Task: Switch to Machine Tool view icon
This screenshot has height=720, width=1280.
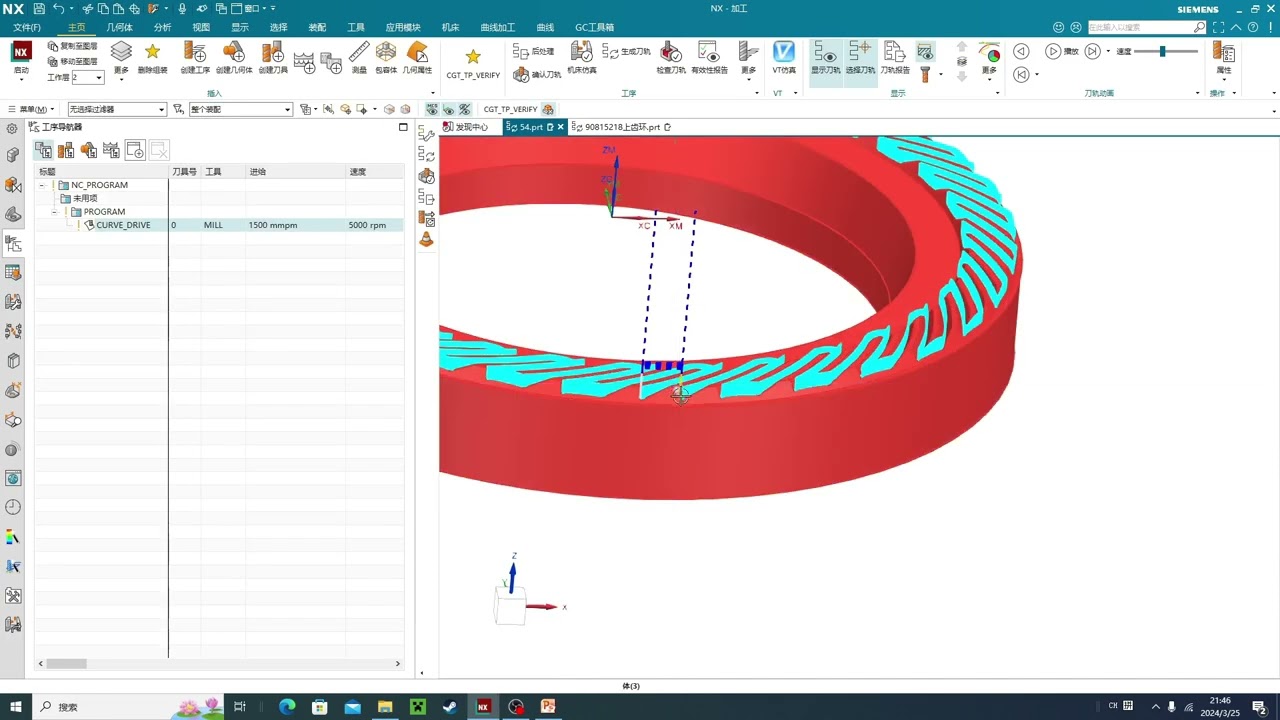Action: [66, 150]
